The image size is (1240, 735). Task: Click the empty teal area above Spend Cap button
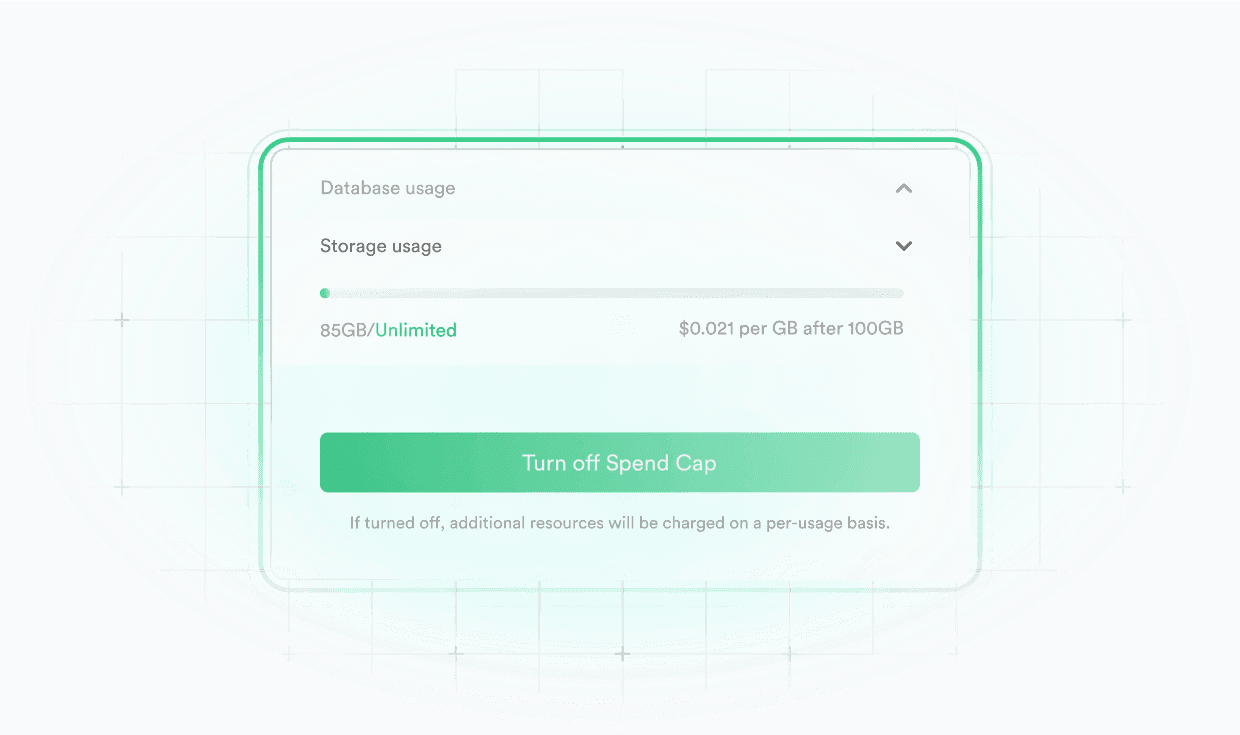point(620,398)
